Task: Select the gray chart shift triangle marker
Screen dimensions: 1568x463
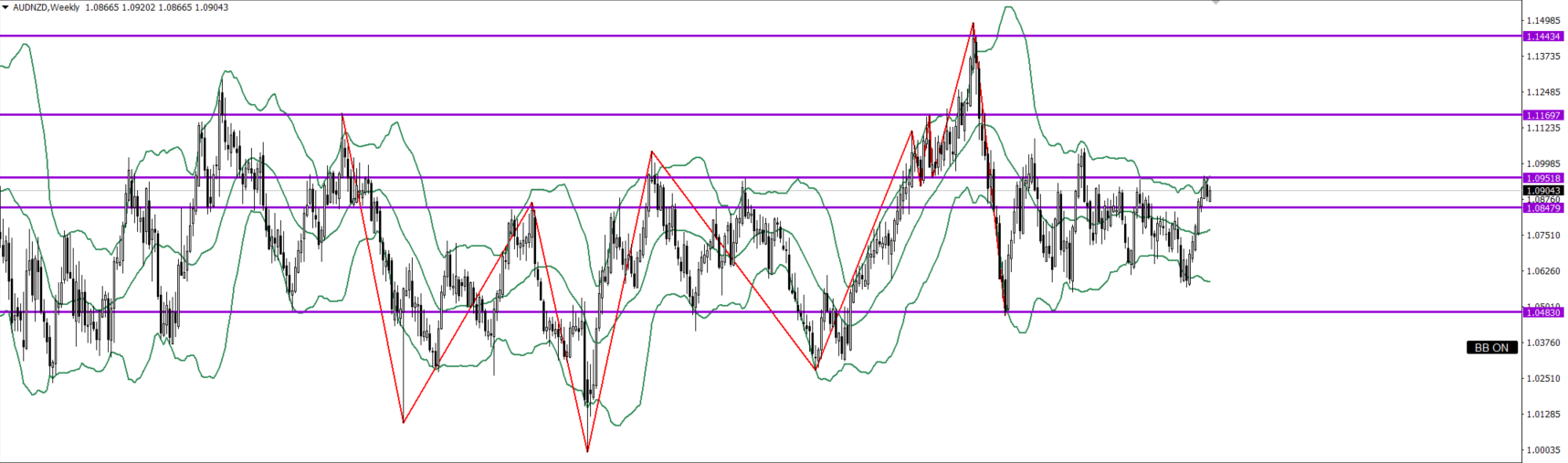Action: click(1215, 3)
